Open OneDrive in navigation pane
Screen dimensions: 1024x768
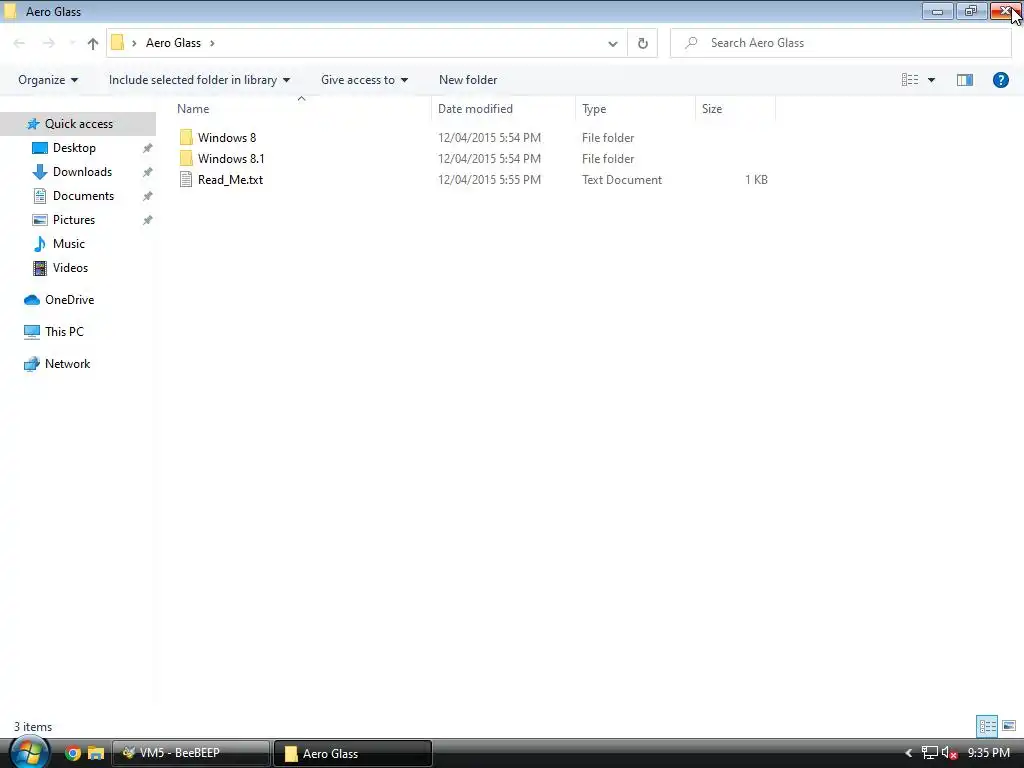69,300
